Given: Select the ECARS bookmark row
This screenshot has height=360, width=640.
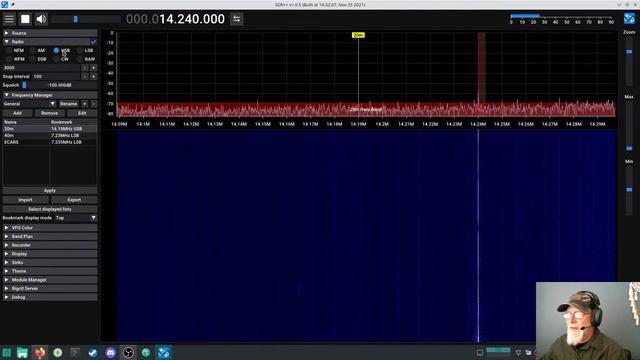Looking at the screenshot, I should point(50,142).
